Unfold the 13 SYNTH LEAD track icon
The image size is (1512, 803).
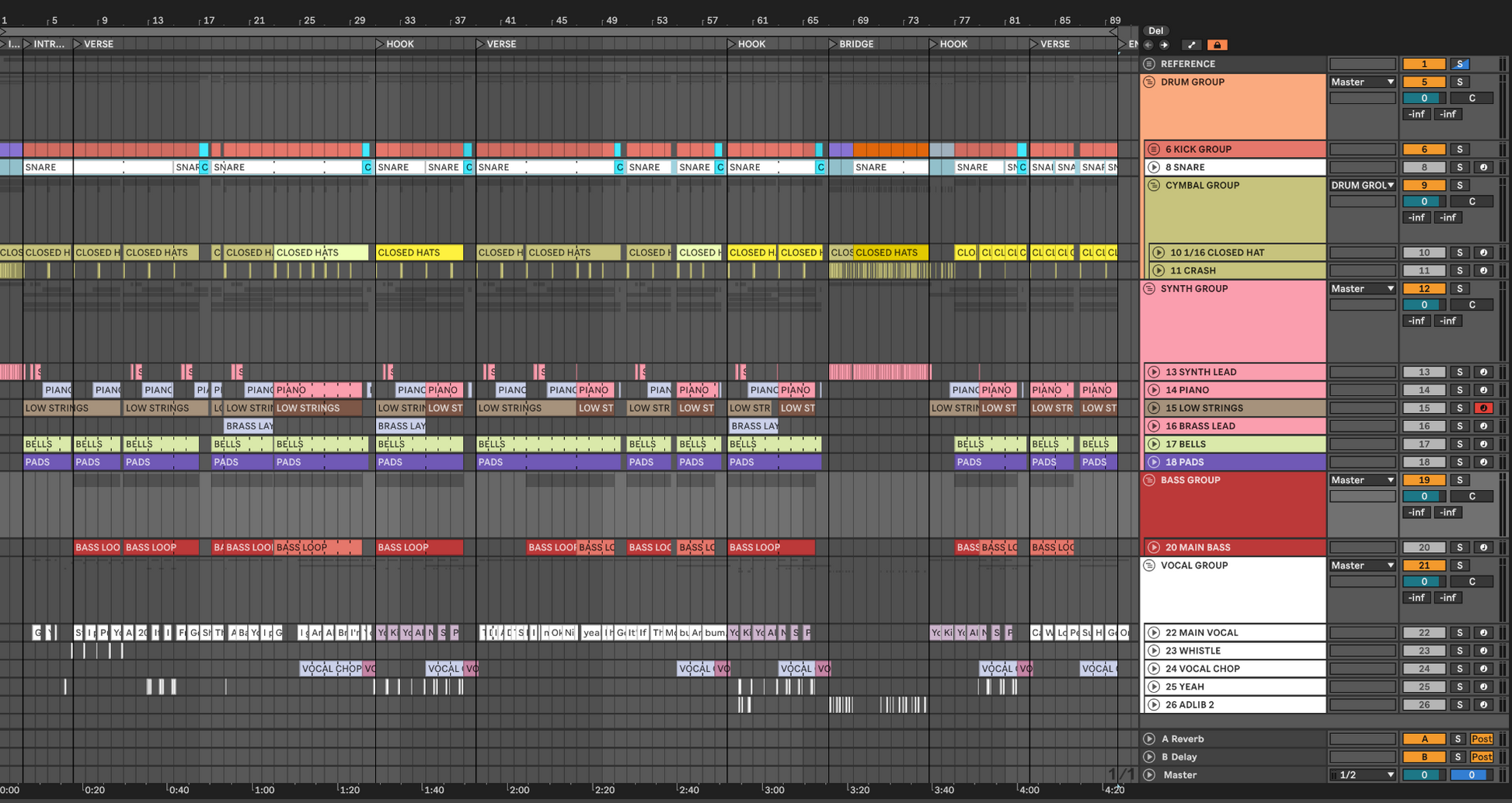click(1154, 372)
